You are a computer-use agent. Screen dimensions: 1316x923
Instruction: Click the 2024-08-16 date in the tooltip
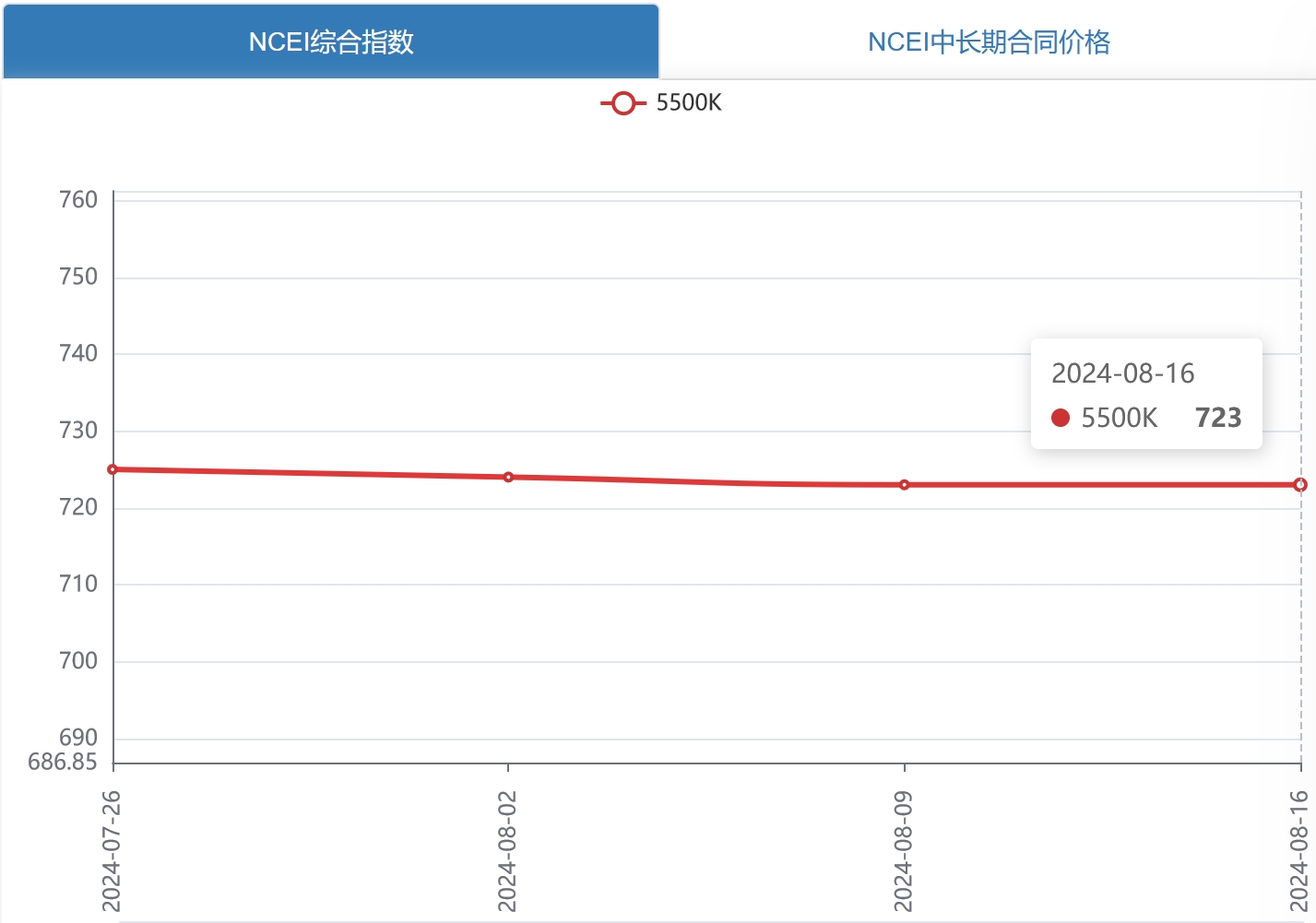[1123, 373]
